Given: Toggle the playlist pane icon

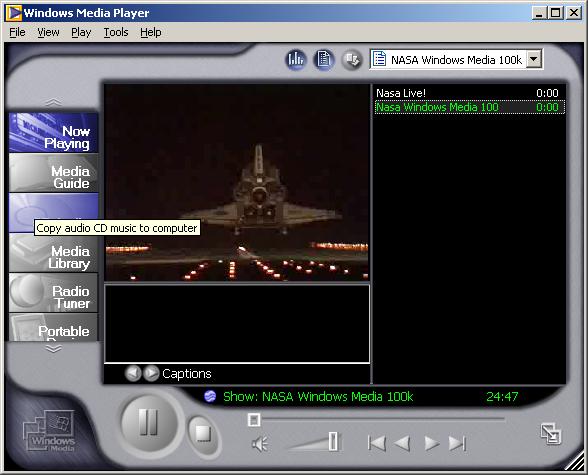Looking at the screenshot, I should [x=324, y=59].
